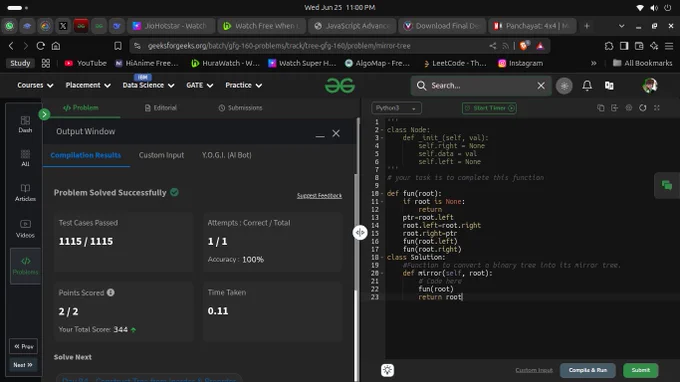
Task: Click the Search input field
Action: [x=481, y=85]
